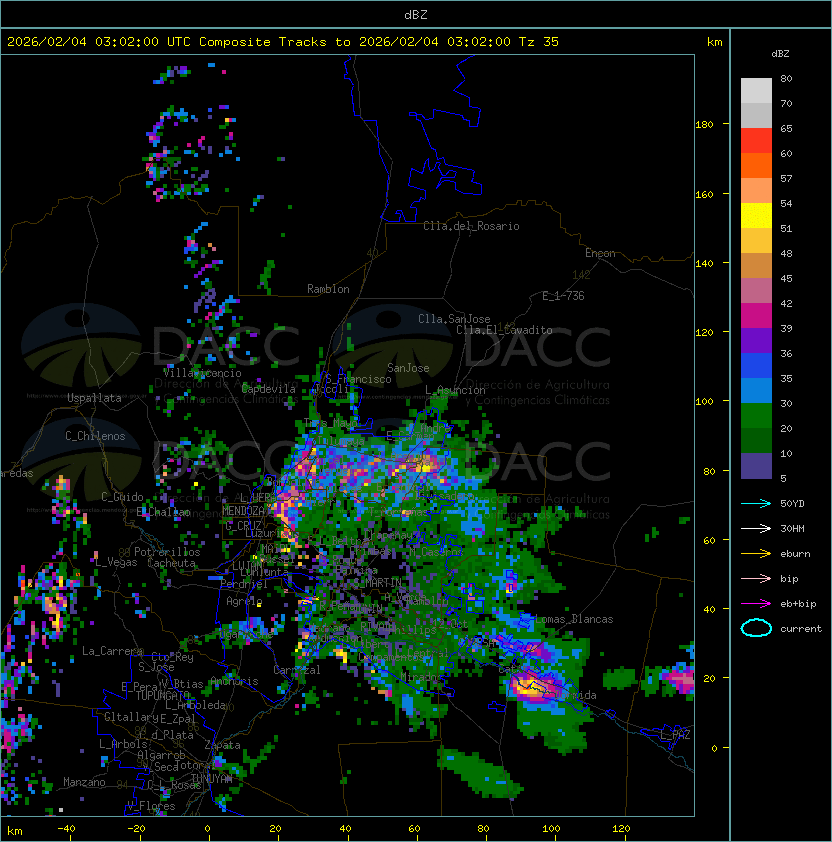Click the 'dBZ' heading above the color scale

780,54
